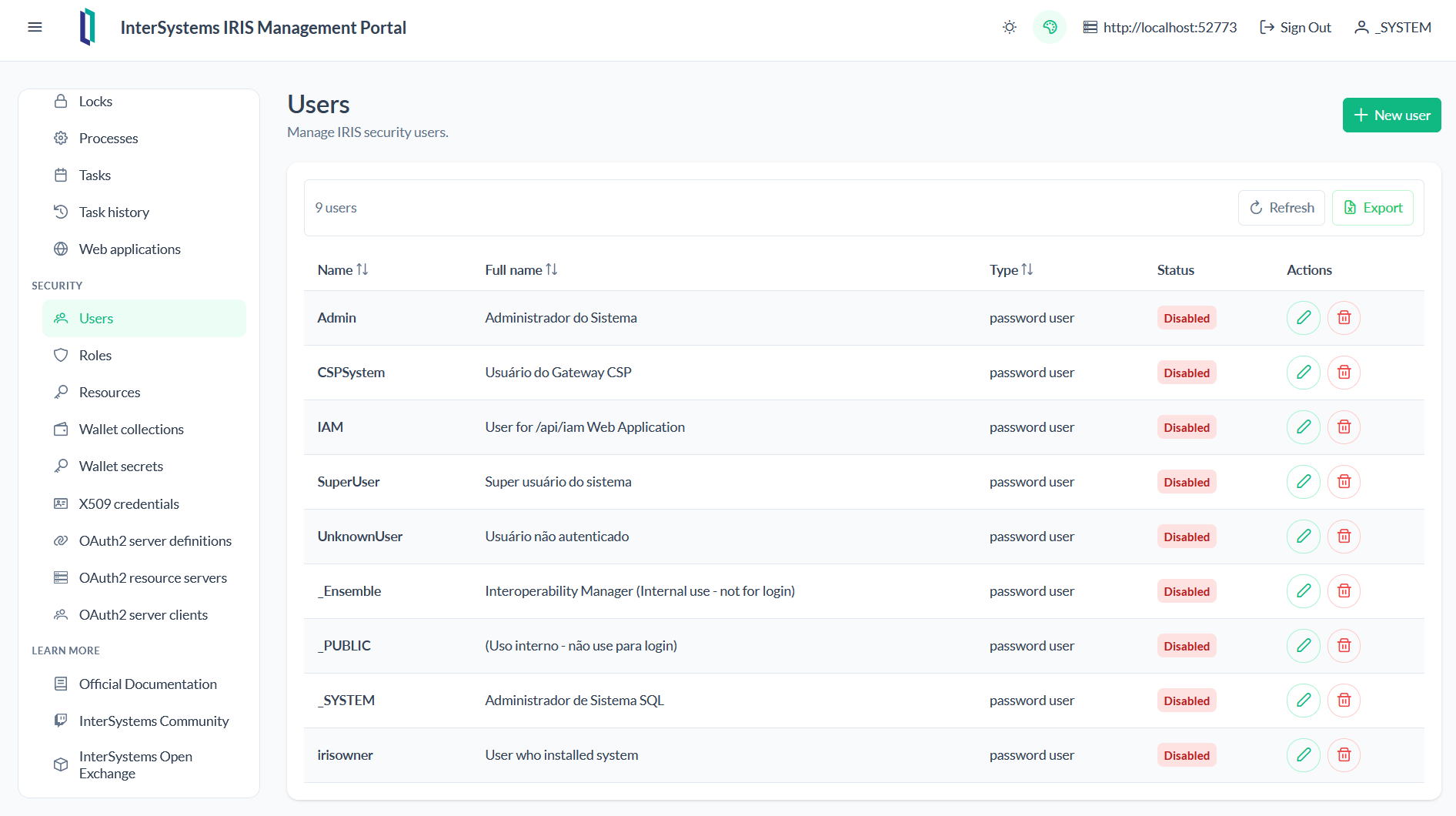The height and width of the screenshot is (816, 1456).
Task: Sort the table by Name
Action: point(343,270)
